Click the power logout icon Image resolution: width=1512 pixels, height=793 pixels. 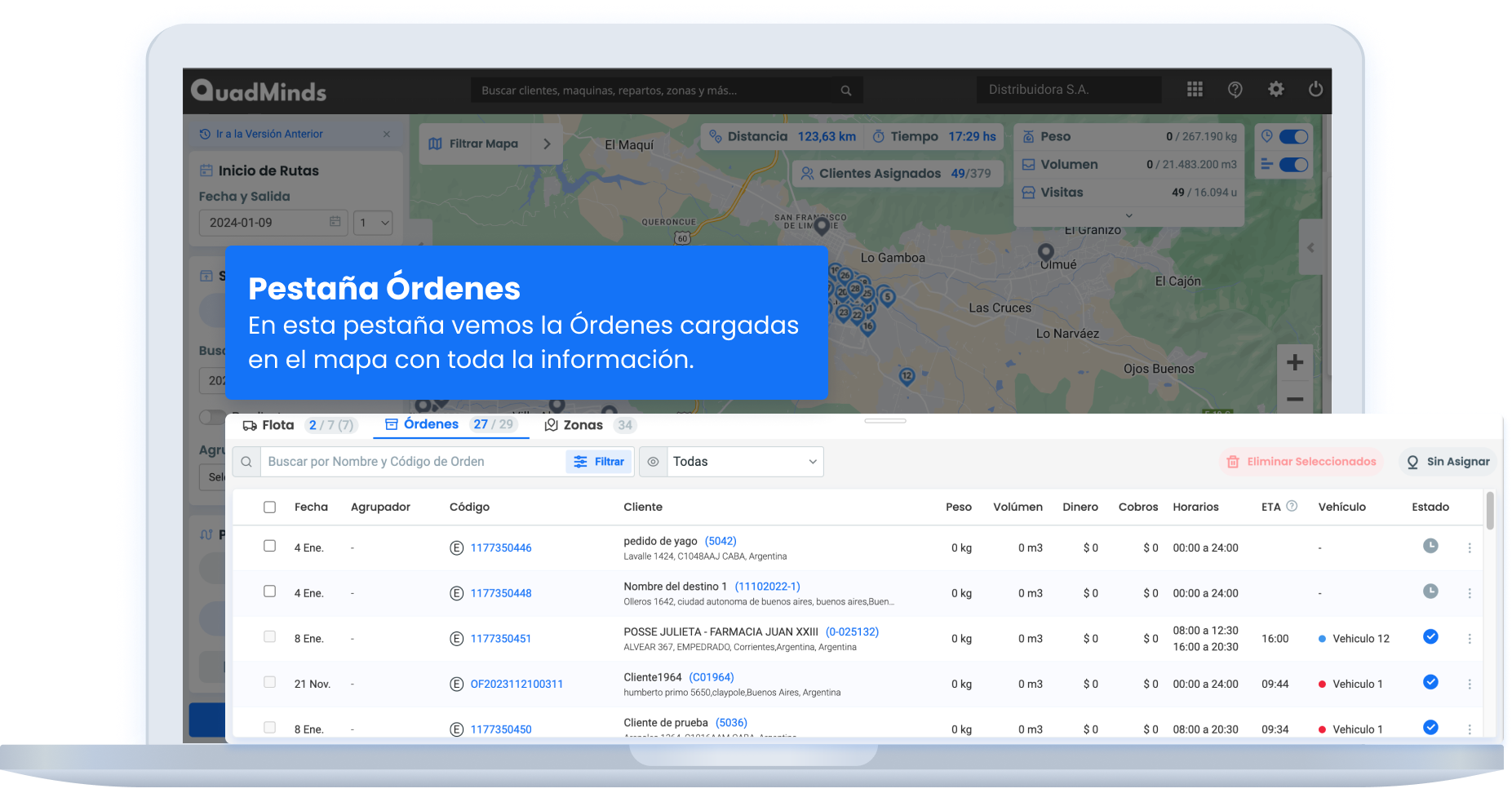coord(1315,90)
